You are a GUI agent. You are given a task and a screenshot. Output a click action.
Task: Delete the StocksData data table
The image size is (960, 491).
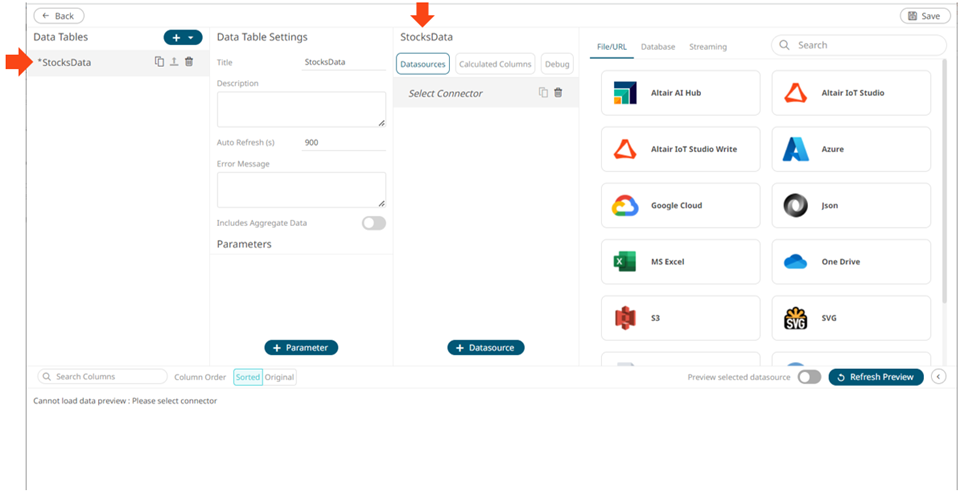(189, 62)
